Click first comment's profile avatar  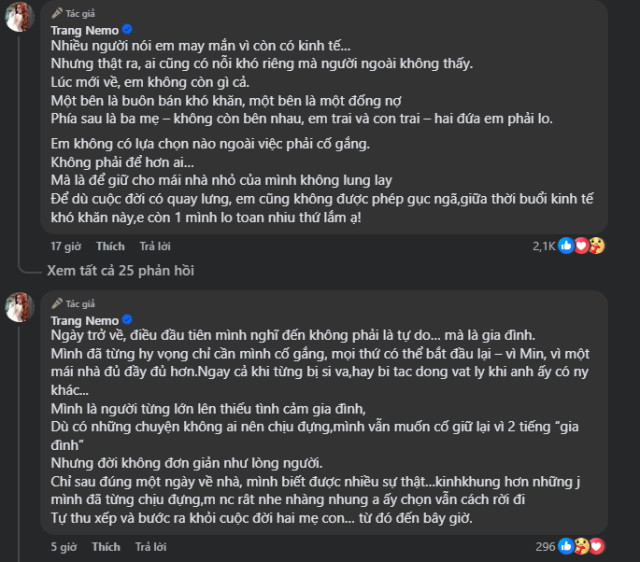tap(19, 16)
